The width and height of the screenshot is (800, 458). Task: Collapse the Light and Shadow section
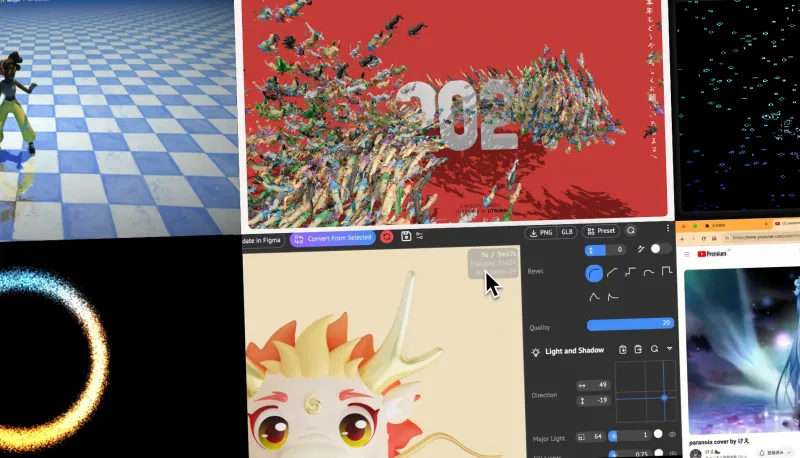click(x=669, y=349)
